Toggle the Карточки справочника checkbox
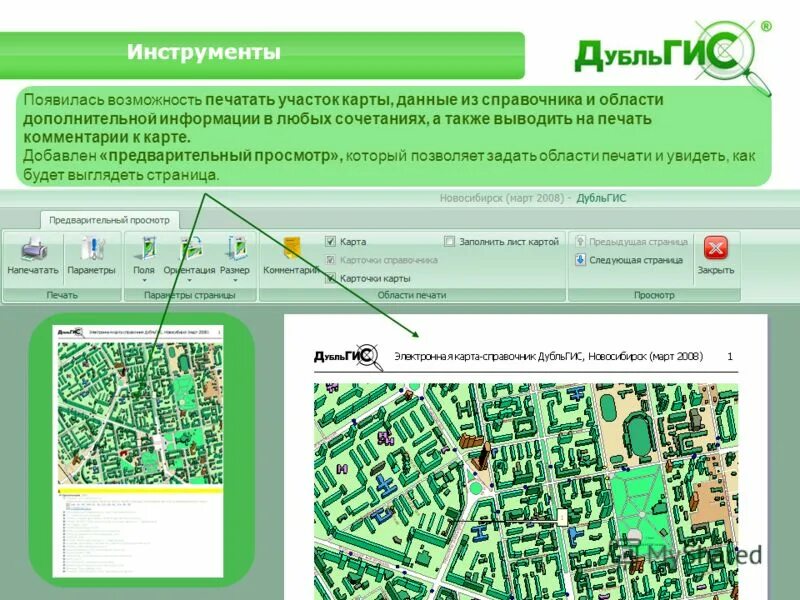800x600 pixels. (331, 260)
